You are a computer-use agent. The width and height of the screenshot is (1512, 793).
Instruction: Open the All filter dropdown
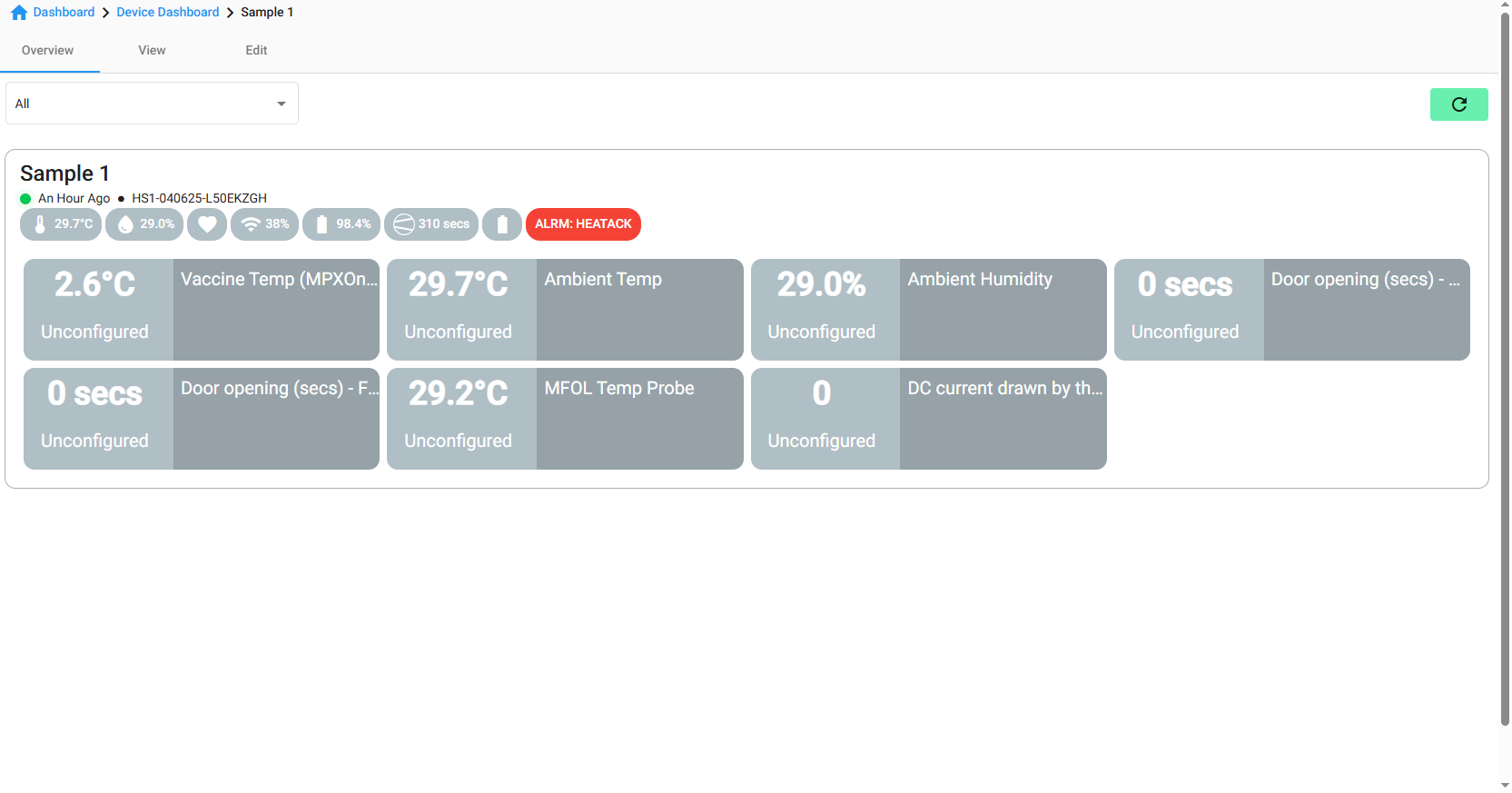(x=152, y=104)
